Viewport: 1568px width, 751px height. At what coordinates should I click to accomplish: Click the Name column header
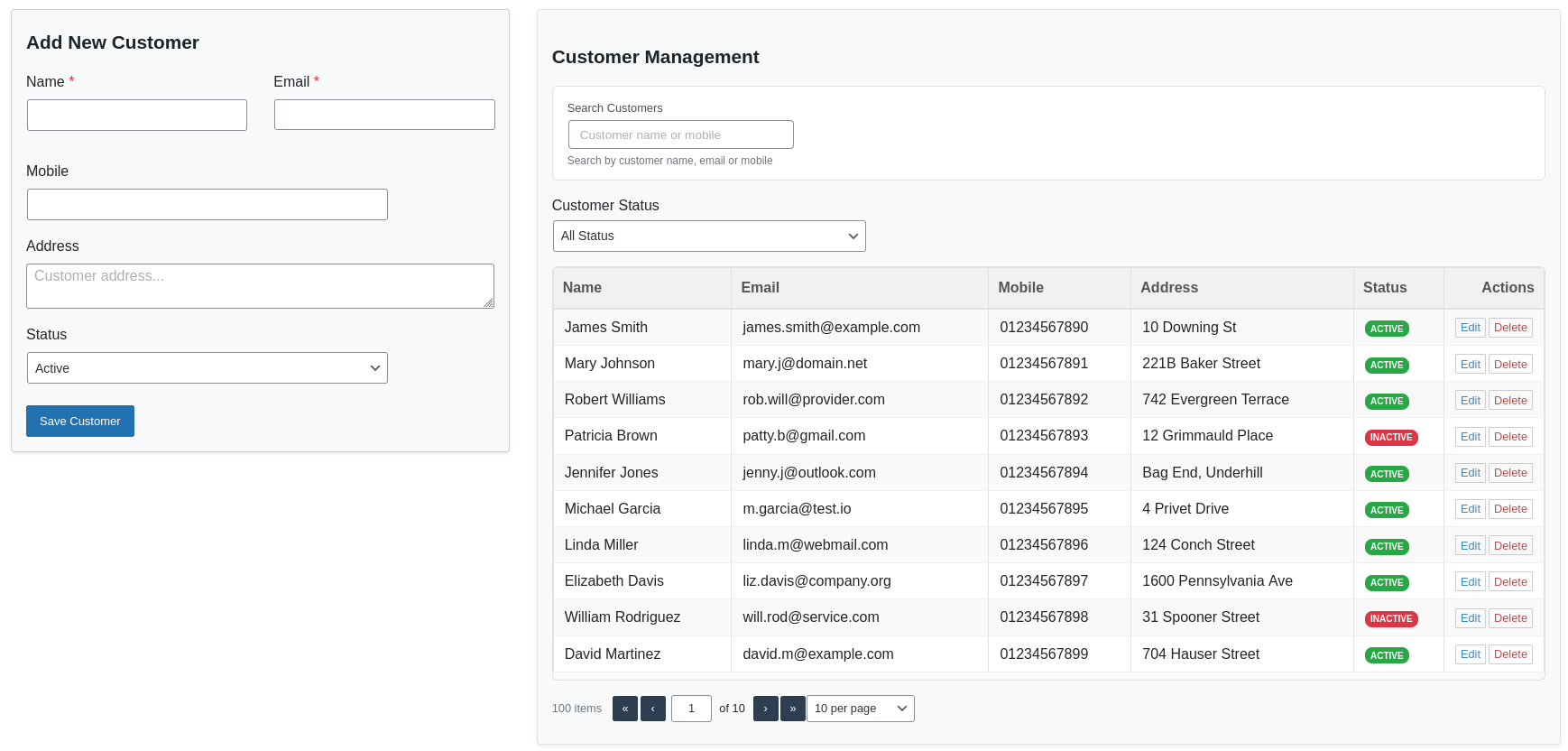[582, 288]
